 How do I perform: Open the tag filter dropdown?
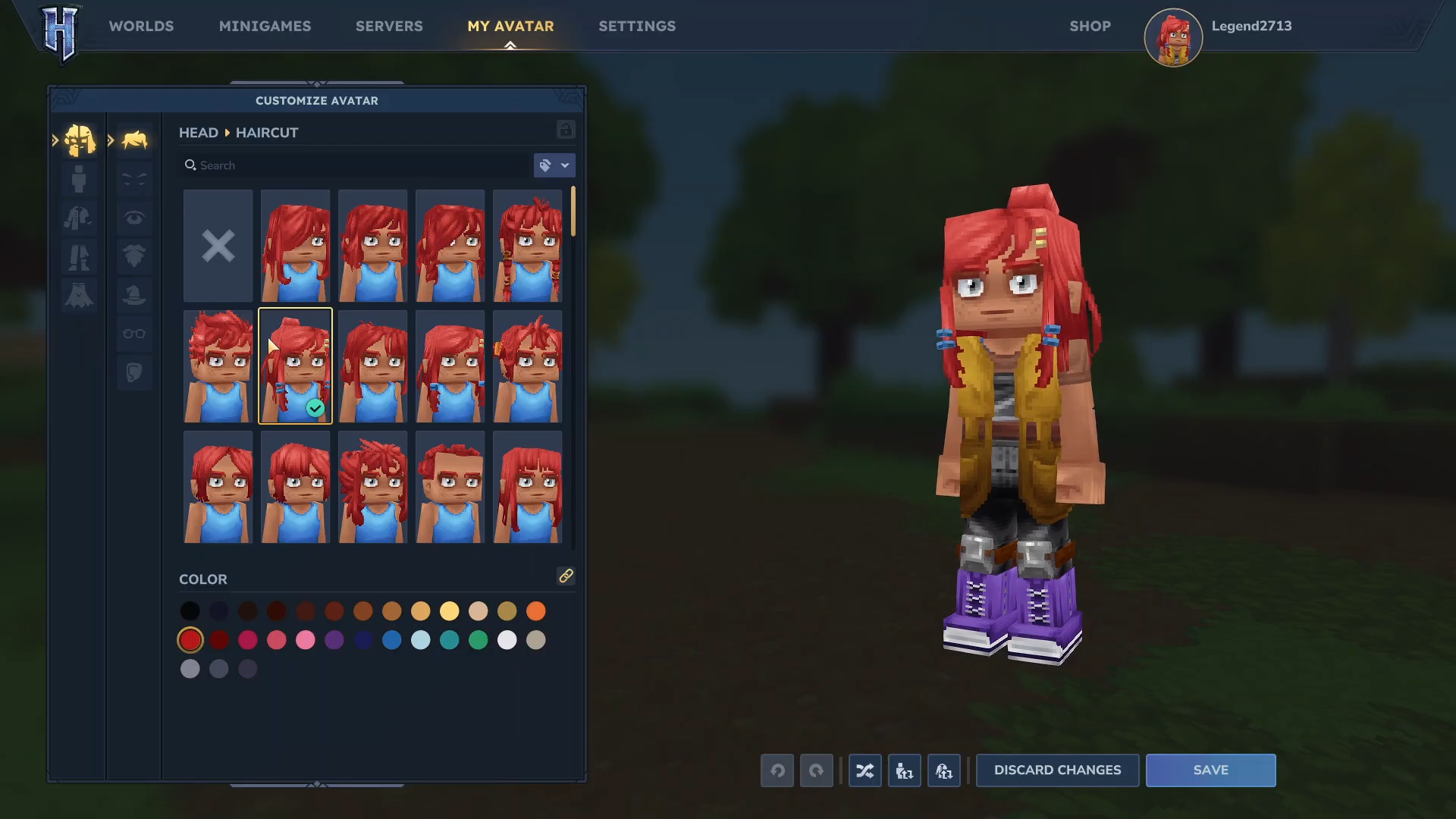(x=554, y=165)
